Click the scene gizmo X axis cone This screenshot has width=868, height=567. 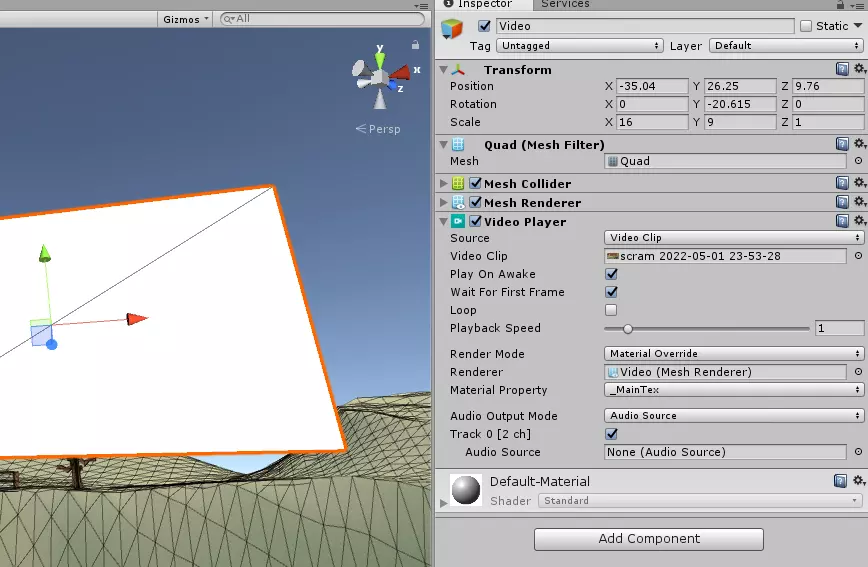coord(400,73)
